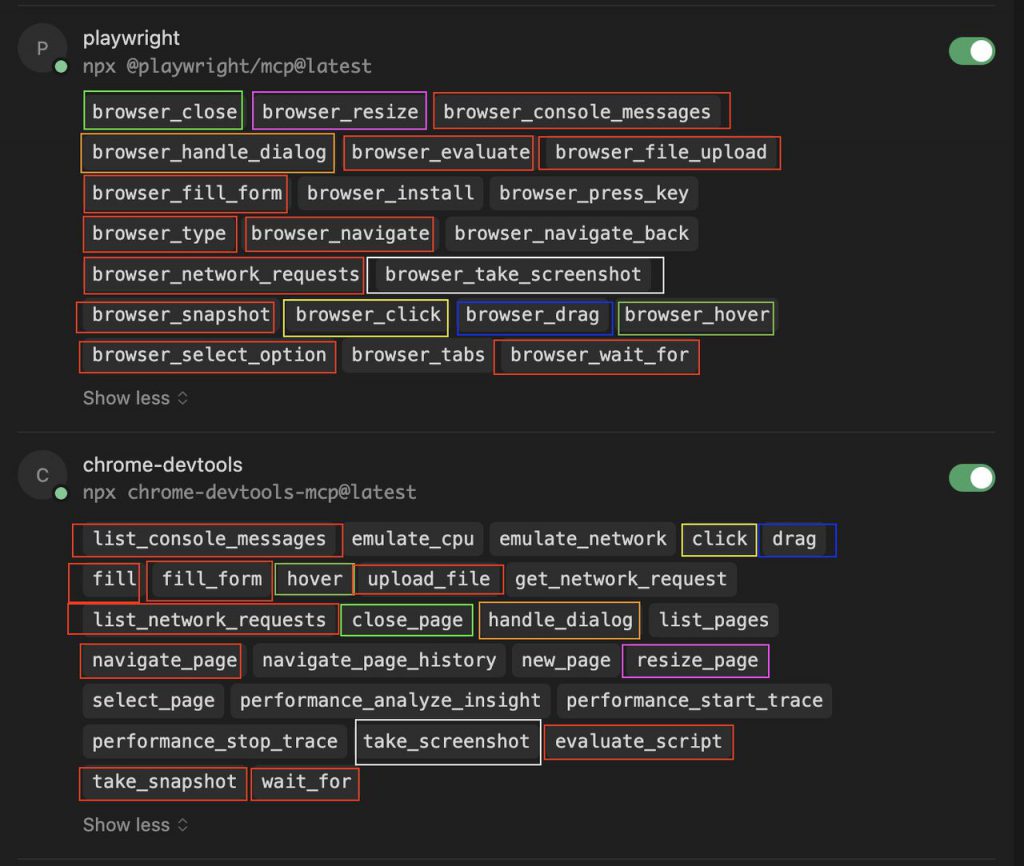Select the browser_handle_dialog tool
This screenshot has width=1024, height=866.
pos(208,152)
